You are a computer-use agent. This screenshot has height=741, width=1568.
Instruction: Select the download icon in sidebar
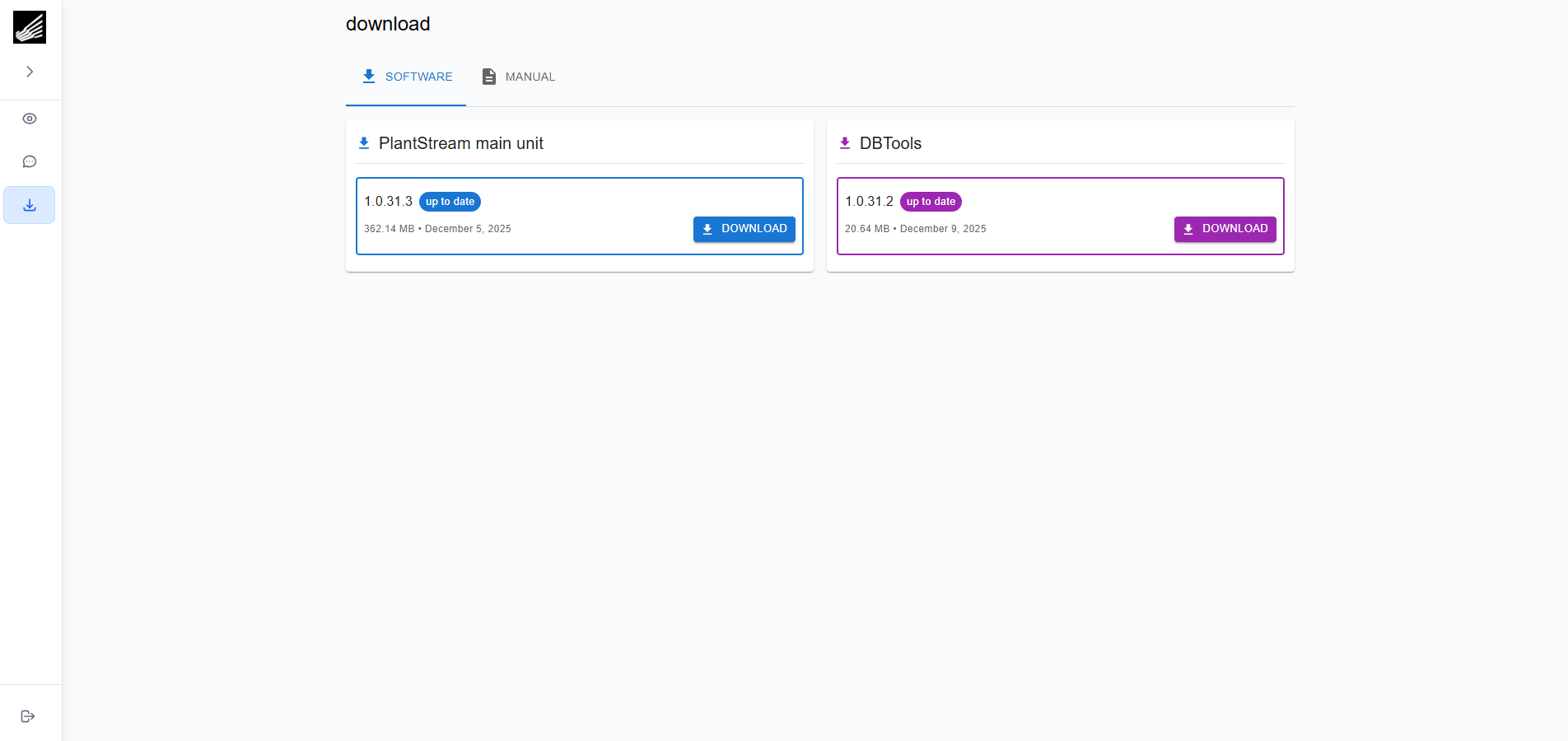30,205
